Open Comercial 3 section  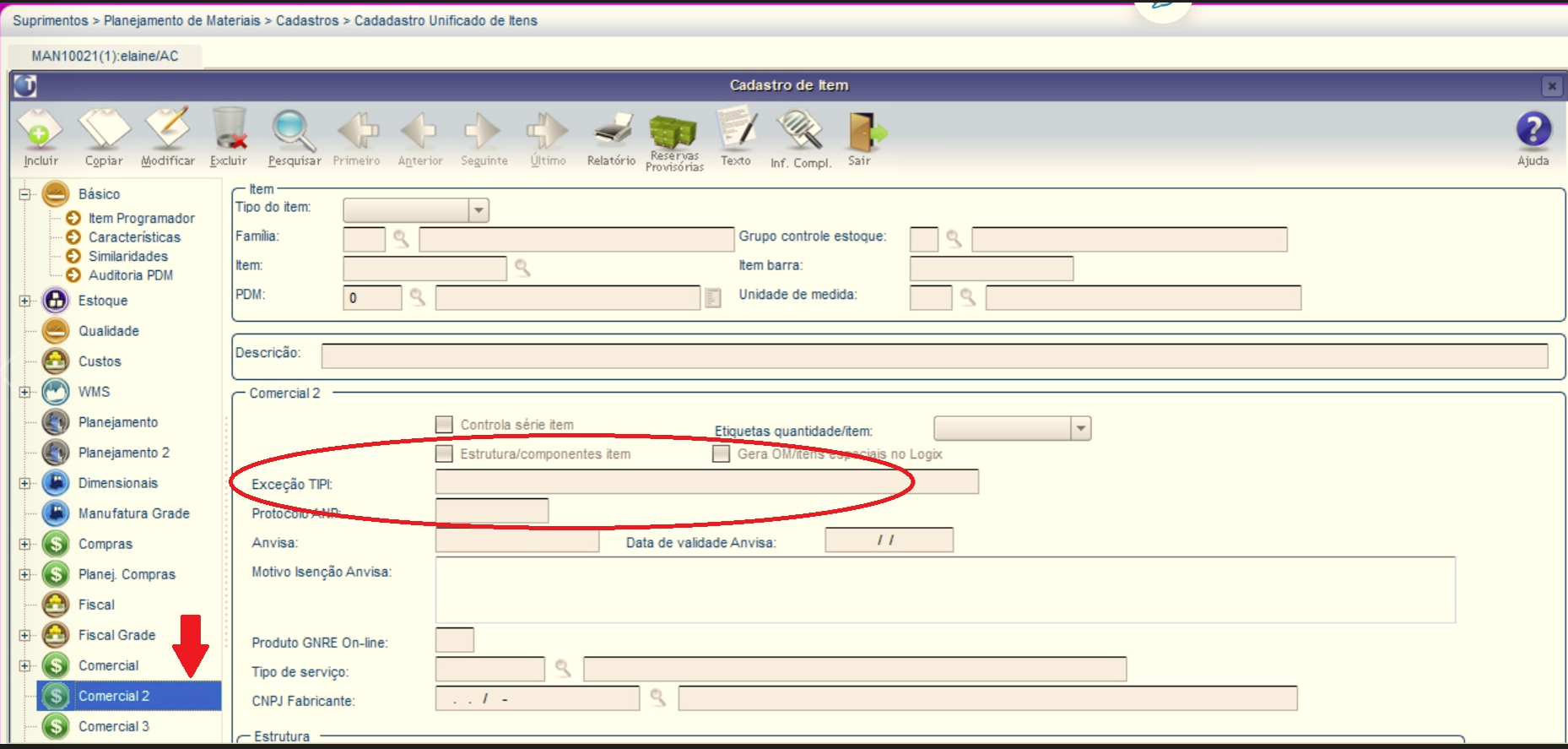coord(113,726)
